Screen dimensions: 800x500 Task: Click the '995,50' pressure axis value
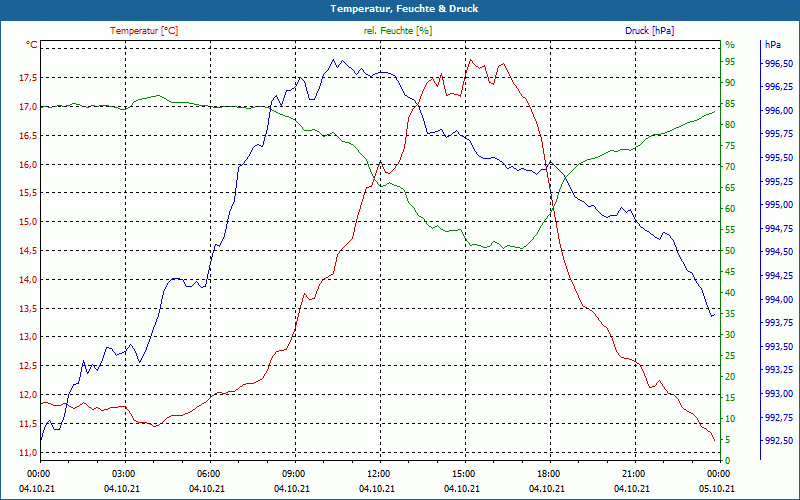pos(779,158)
